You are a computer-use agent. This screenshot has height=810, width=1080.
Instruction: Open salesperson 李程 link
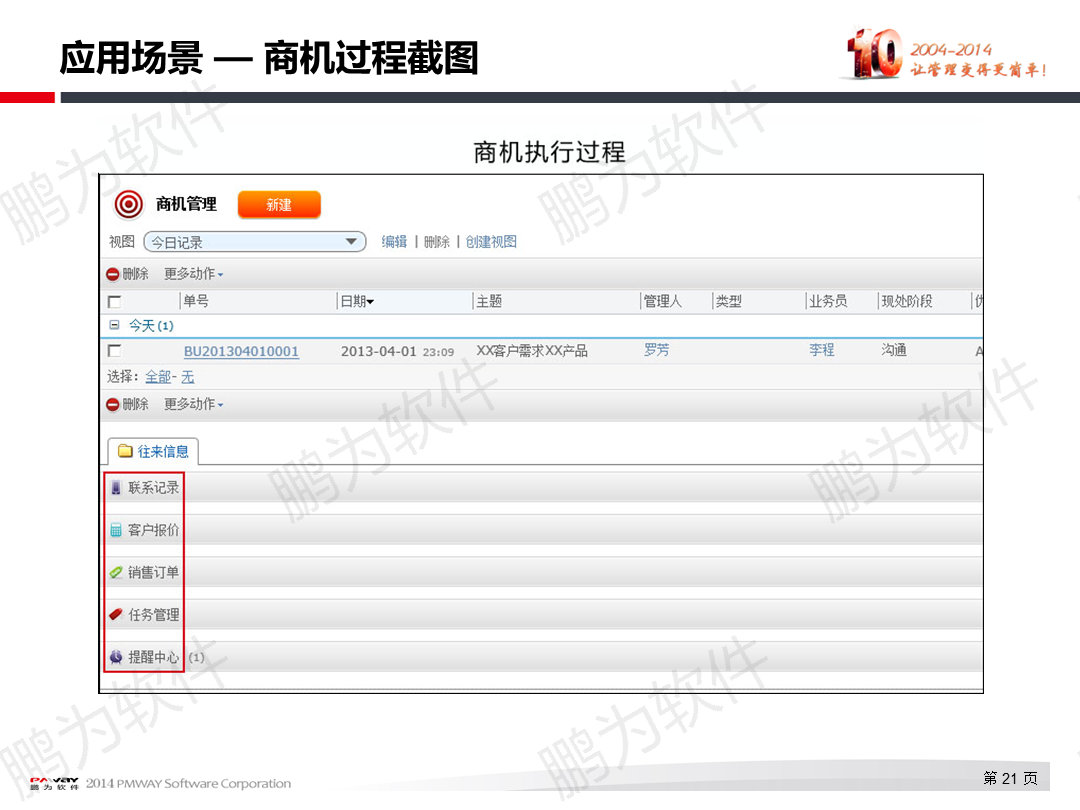(x=822, y=350)
